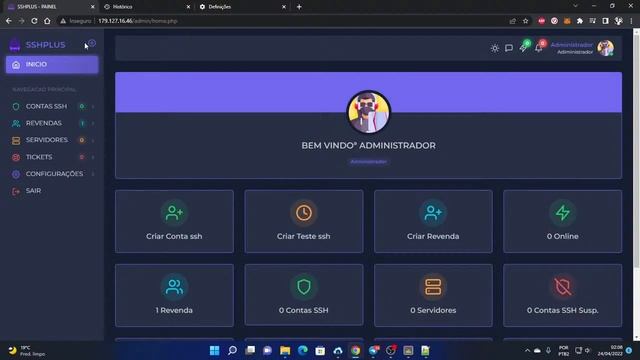Open the chat messages icon in header
Viewport: 640px width, 360px height.
pos(509,48)
